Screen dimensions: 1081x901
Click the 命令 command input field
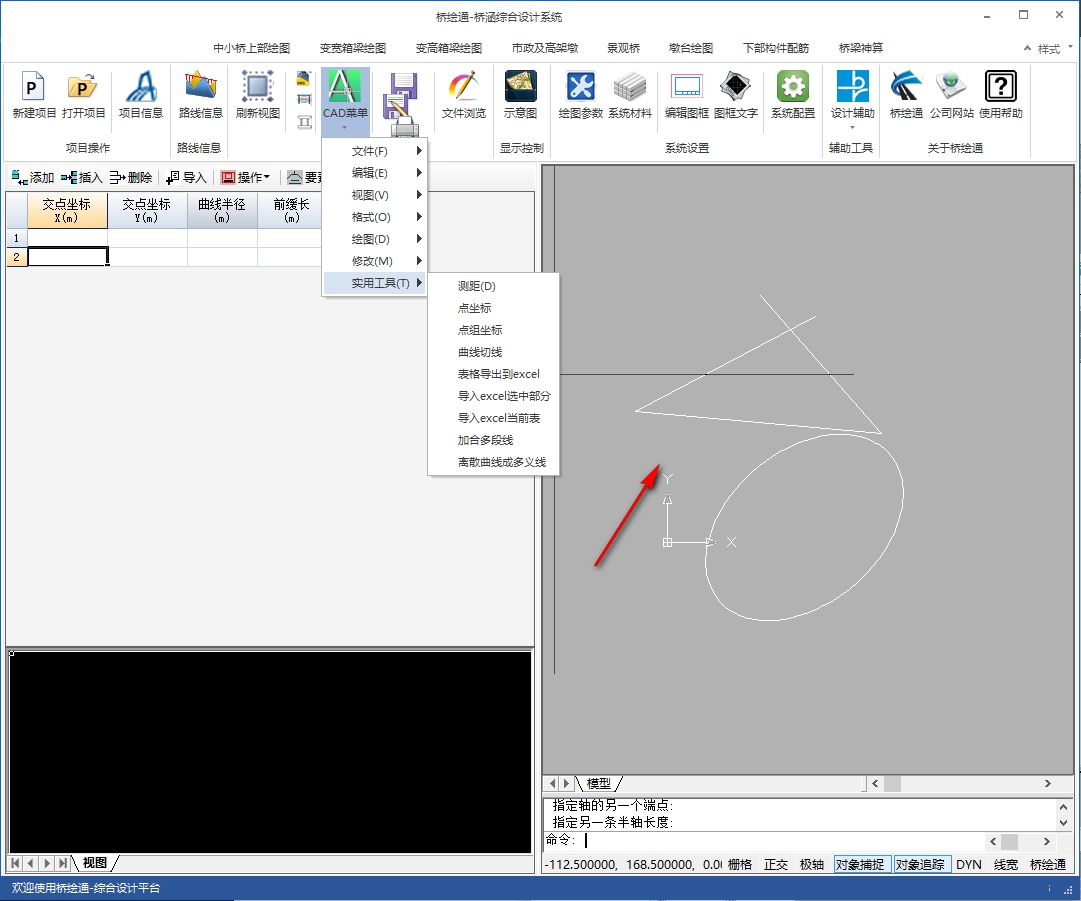tap(782, 840)
